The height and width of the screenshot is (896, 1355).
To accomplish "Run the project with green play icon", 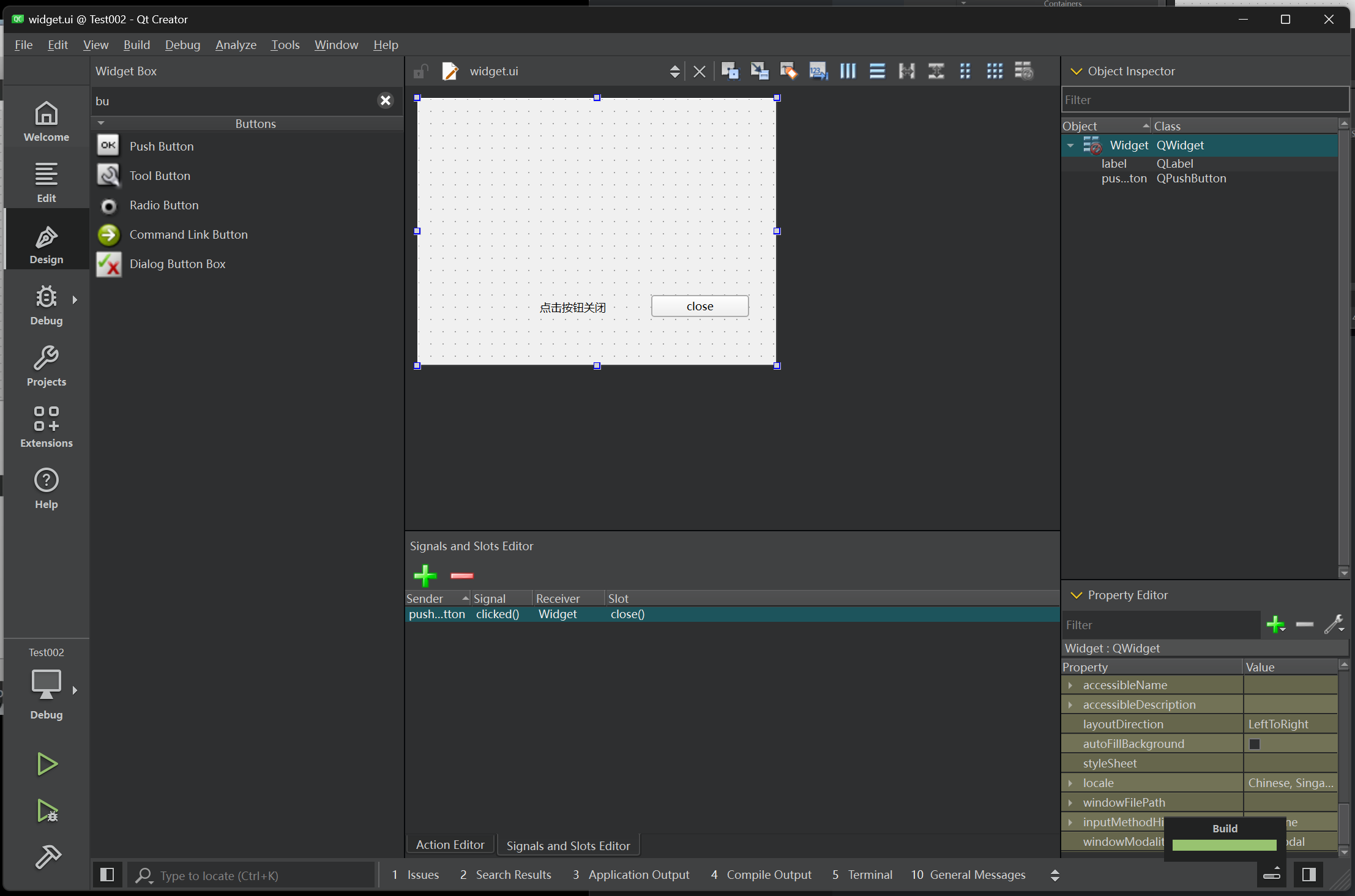I will [47, 764].
